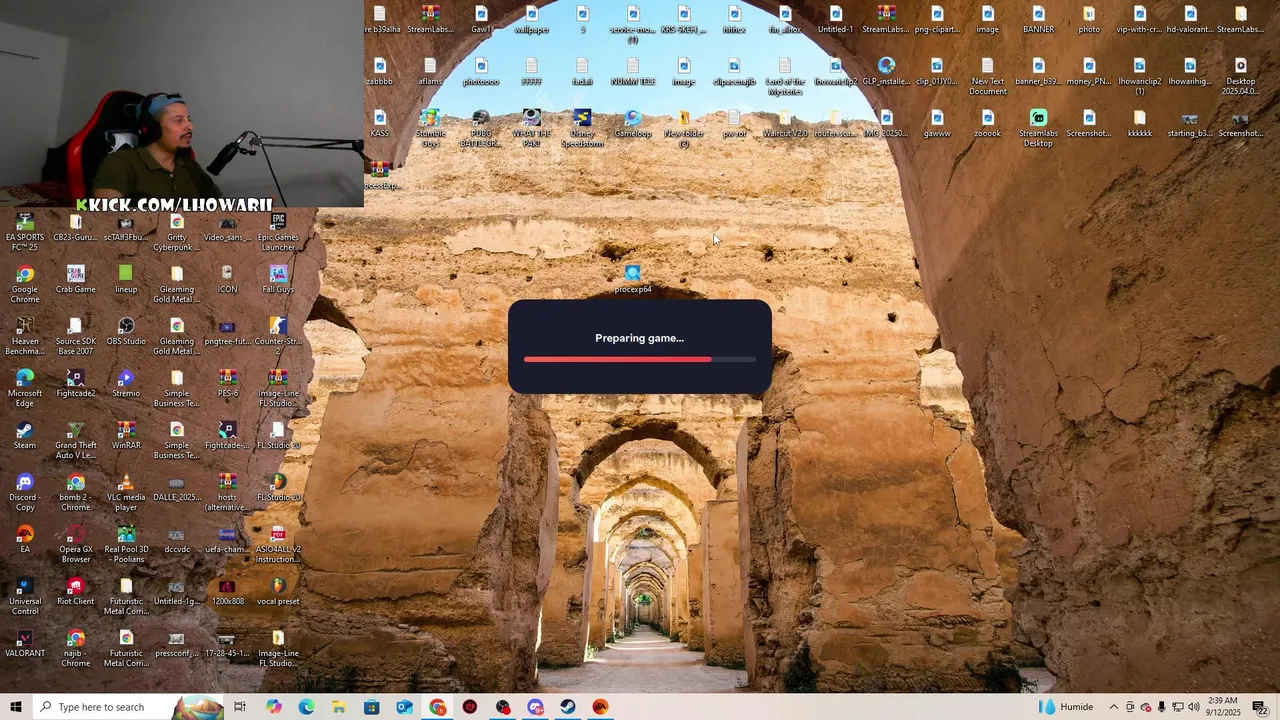The image size is (1280, 720).
Task: Switch to Discord in the taskbar
Action: 535,707
